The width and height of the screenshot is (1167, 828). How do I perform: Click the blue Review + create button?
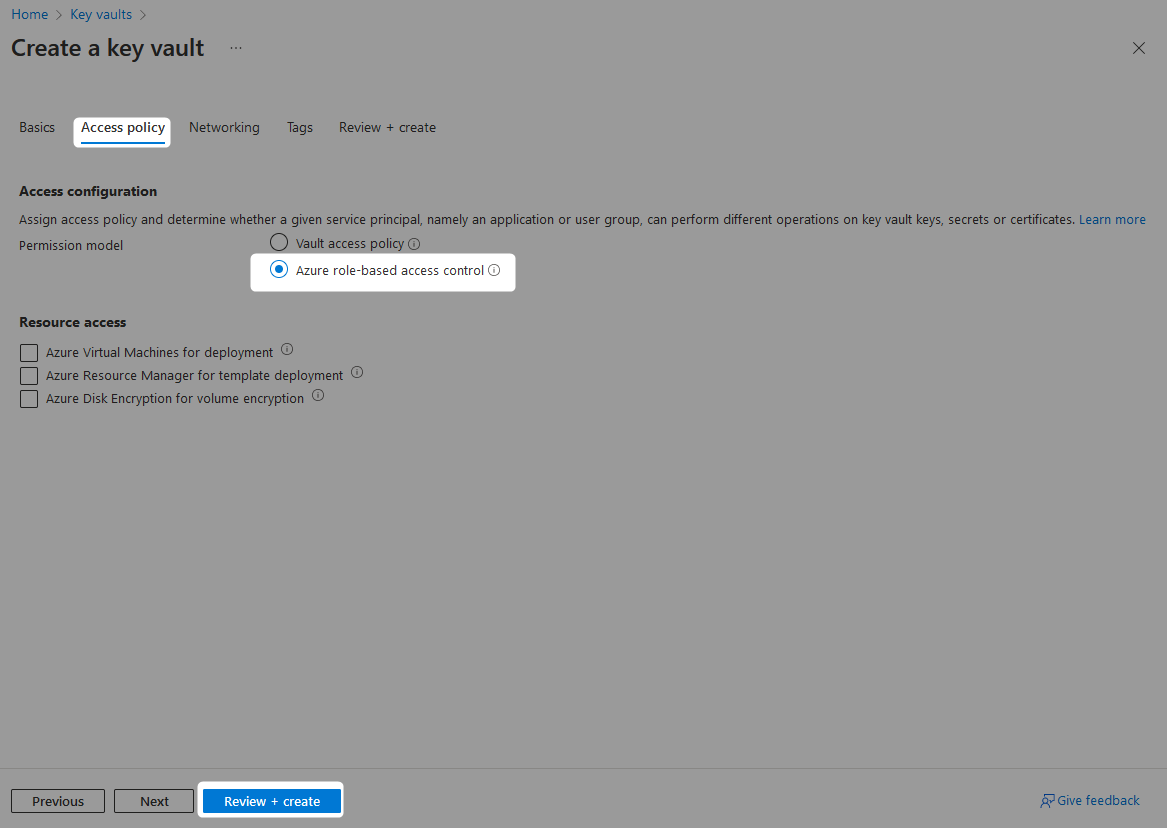pyautogui.click(x=272, y=801)
